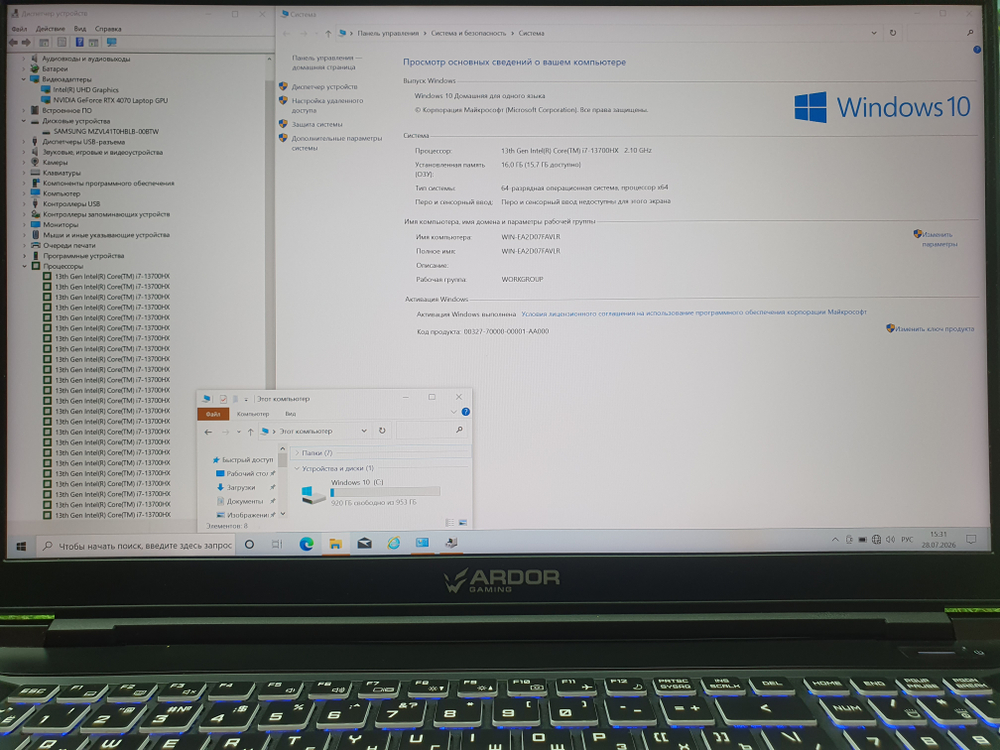The width and height of the screenshot is (1000, 750).
Task: Select the SAMSUNG MZVL41T0HBLB-00BTW disk
Action: (x=106, y=131)
